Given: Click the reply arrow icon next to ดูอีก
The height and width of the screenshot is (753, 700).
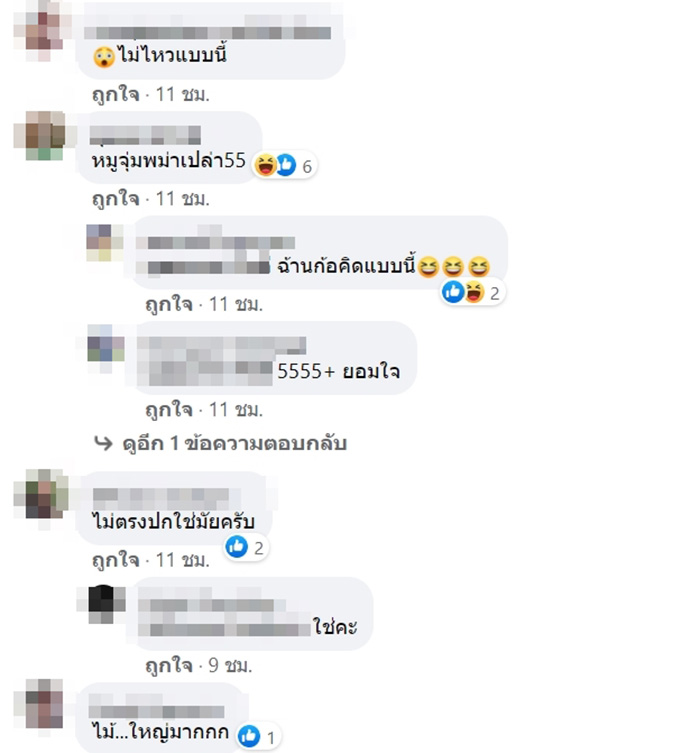Looking at the screenshot, I should coord(103,443).
